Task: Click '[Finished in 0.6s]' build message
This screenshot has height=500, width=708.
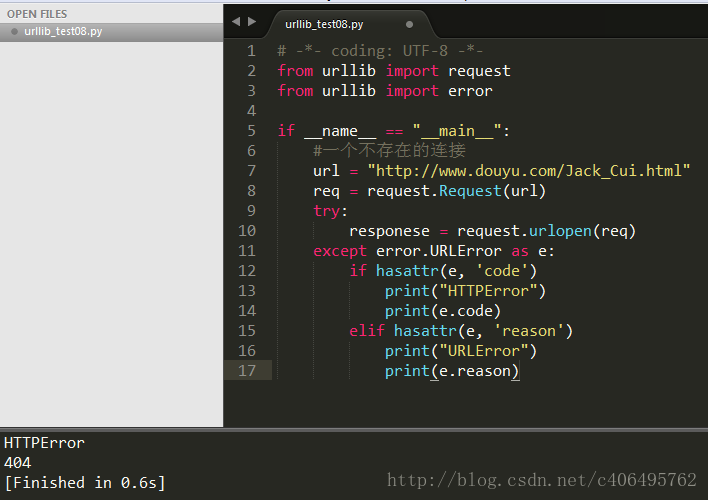Action: coord(85,483)
